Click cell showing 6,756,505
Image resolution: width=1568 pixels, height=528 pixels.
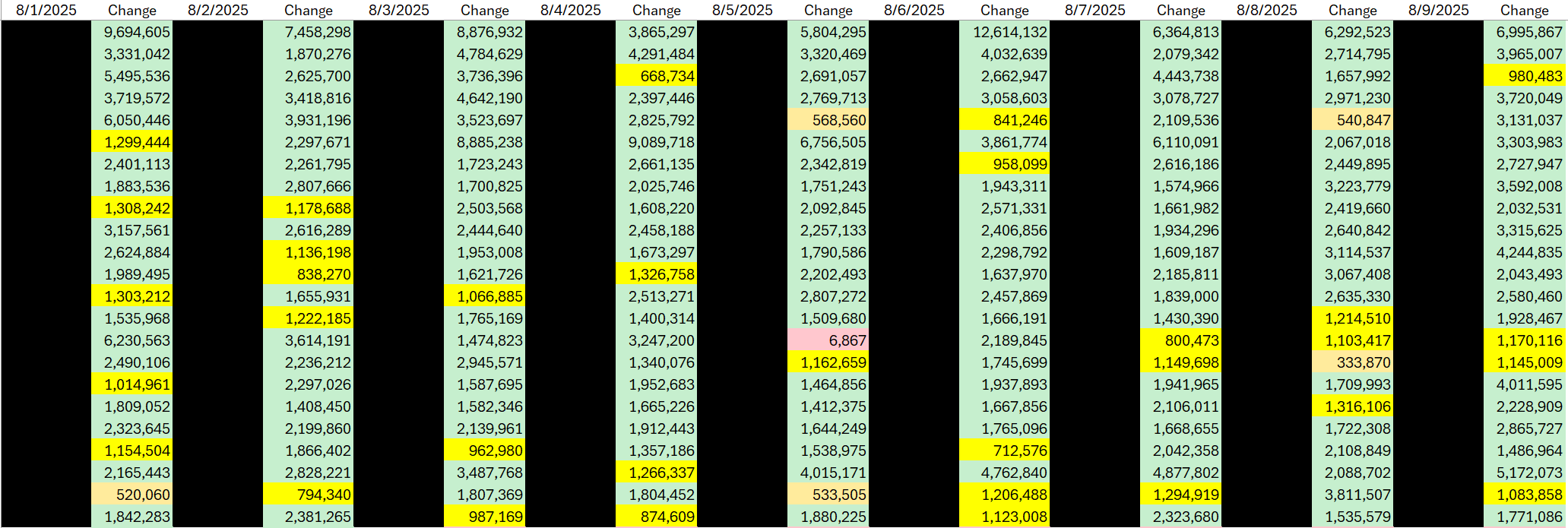click(828, 142)
